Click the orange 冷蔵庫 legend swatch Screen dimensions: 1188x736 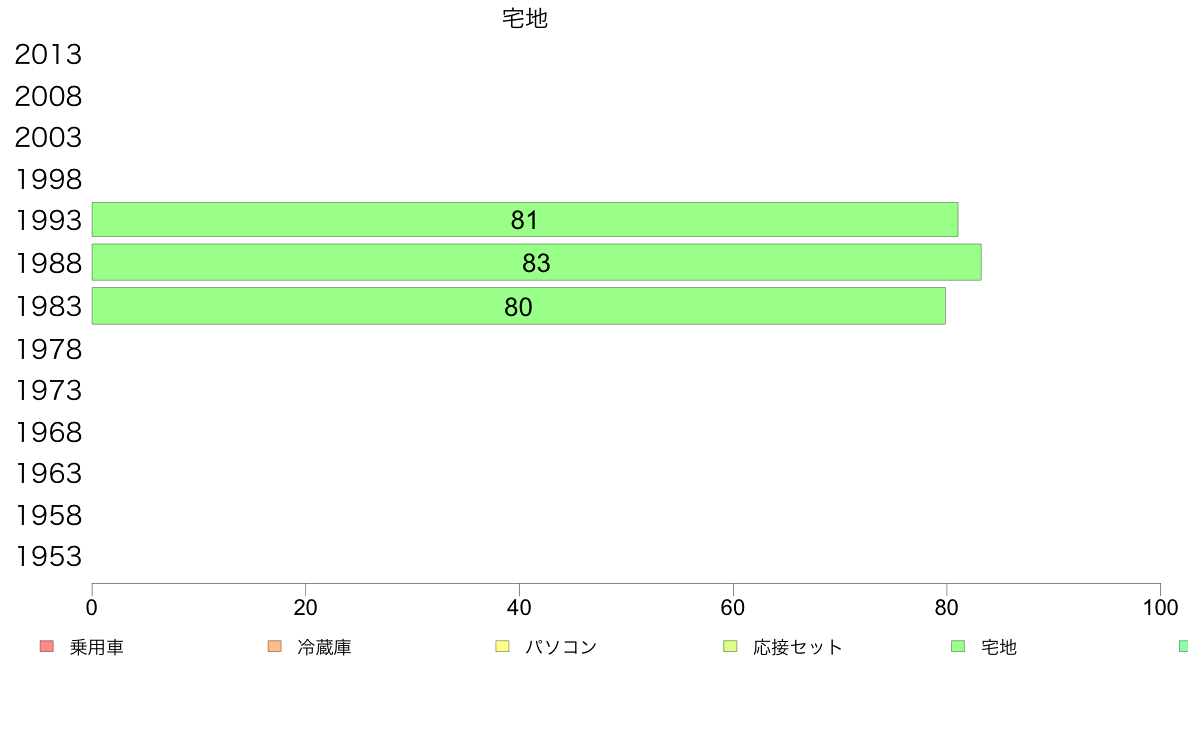pos(274,646)
